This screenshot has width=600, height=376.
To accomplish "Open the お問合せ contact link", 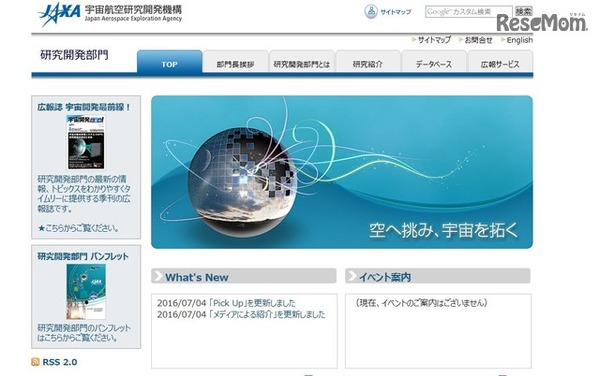I will 478,40.
